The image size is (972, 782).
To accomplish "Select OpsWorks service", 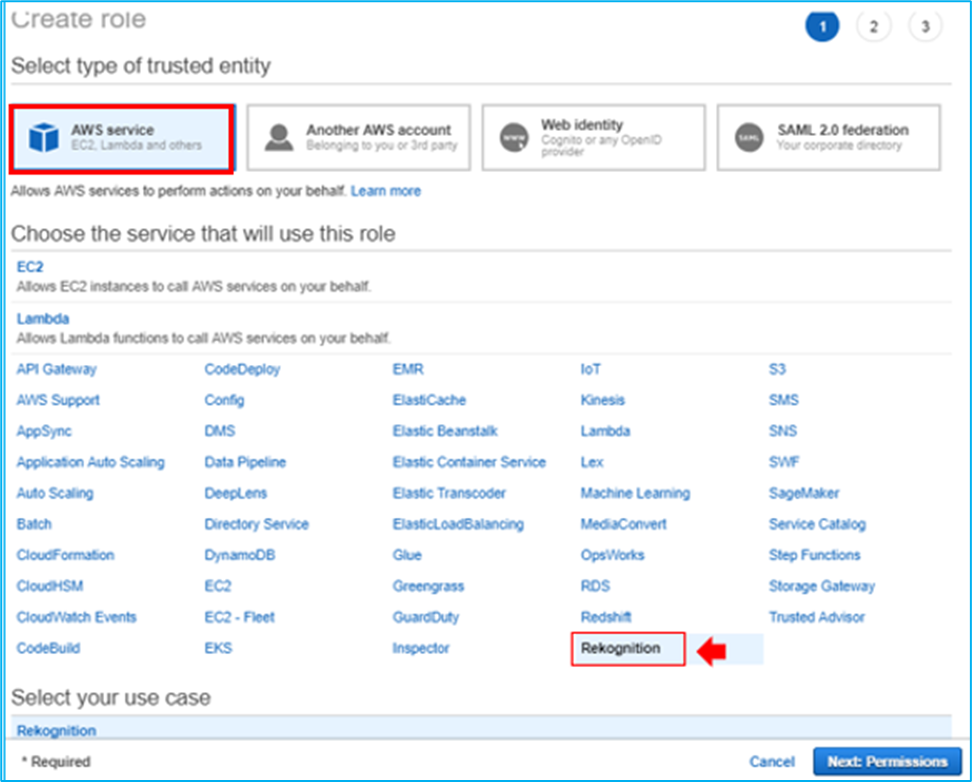I will pos(612,555).
